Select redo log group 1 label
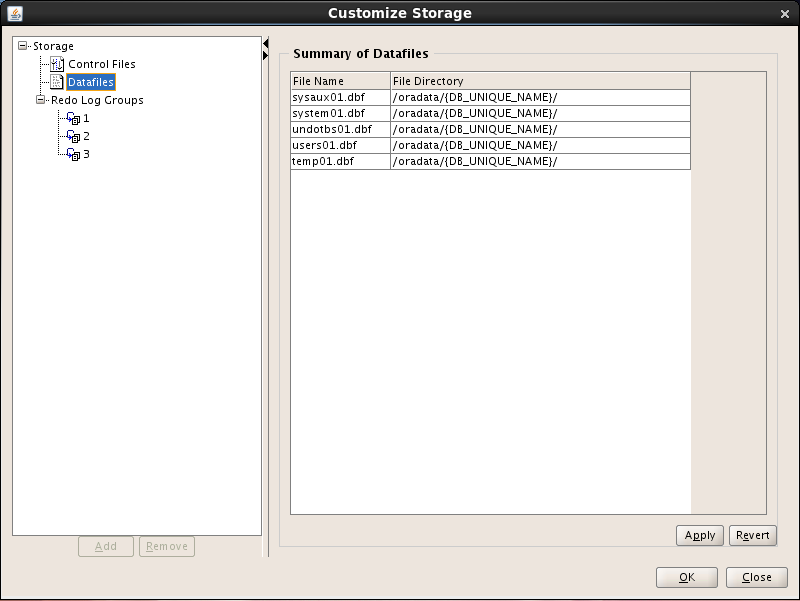The width and height of the screenshot is (800, 601). pyautogui.click(x=86, y=118)
